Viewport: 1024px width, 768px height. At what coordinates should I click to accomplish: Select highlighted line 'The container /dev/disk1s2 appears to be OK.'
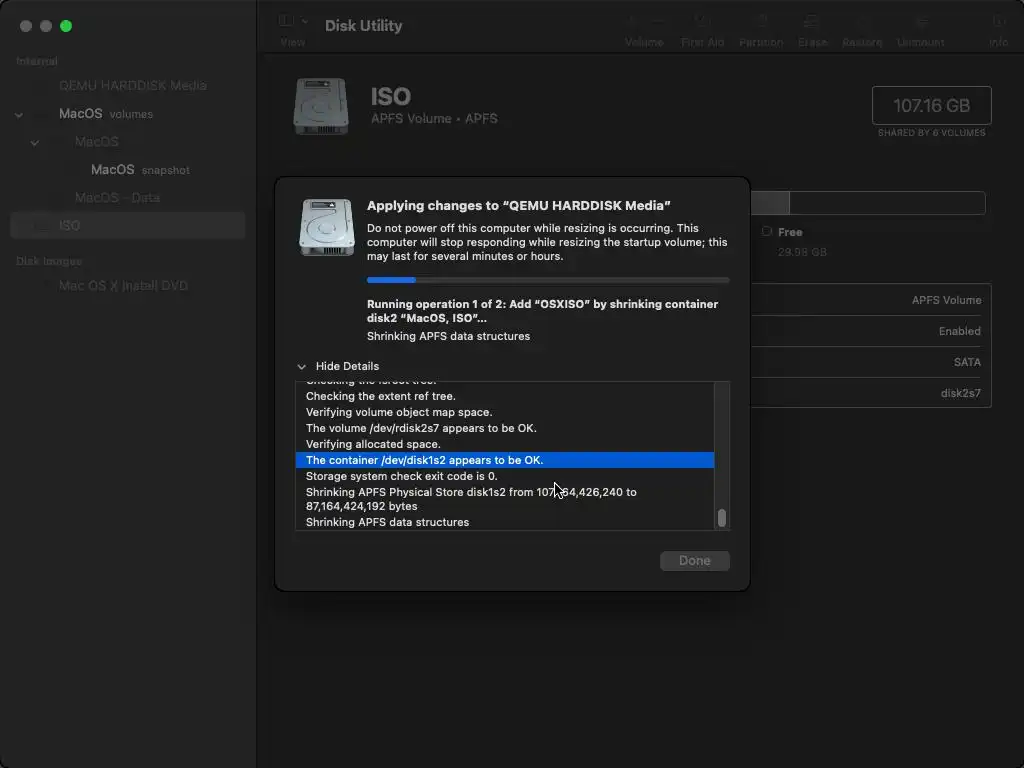505,460
